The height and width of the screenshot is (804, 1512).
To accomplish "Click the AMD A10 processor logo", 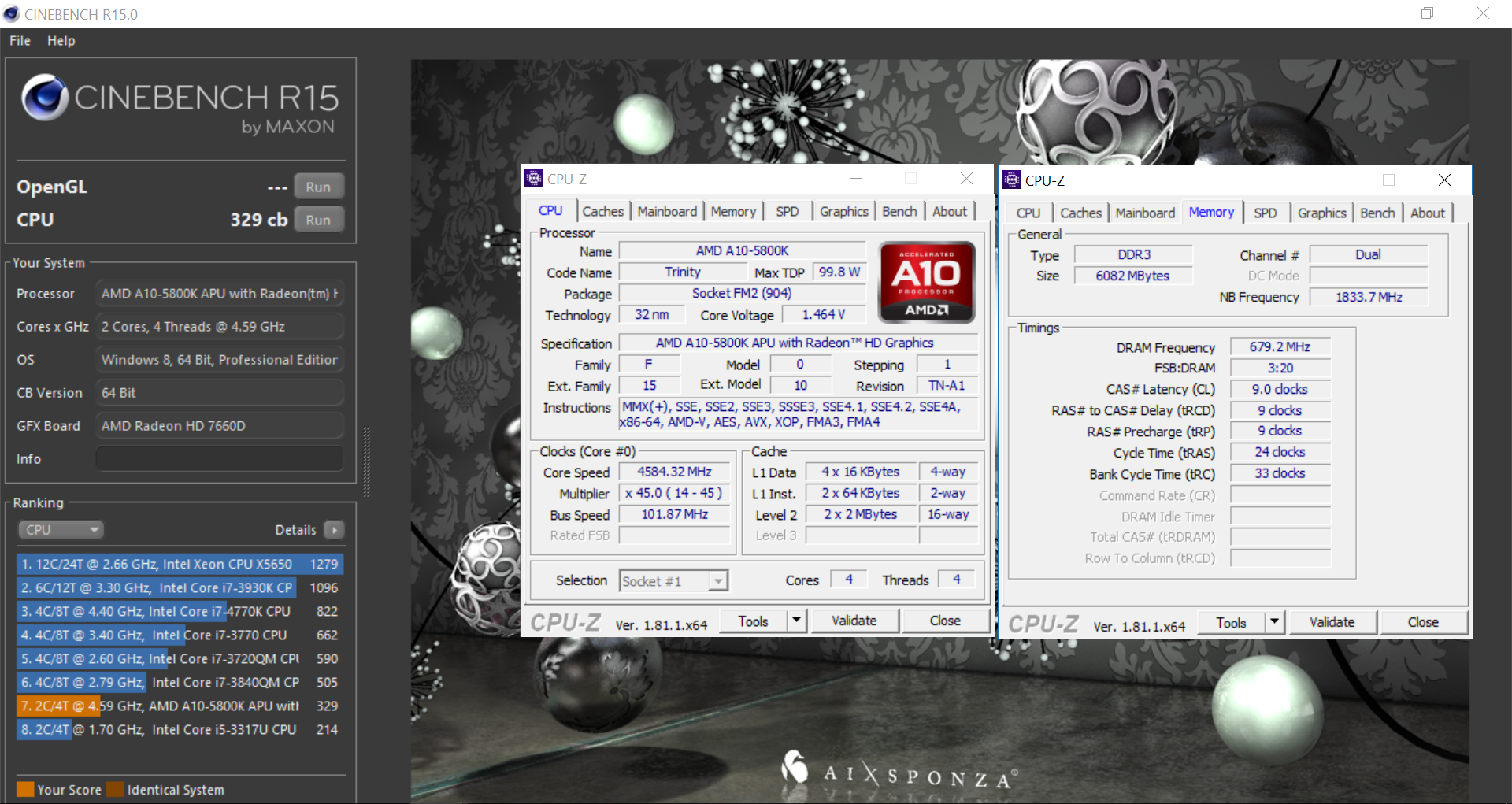I will 927,282.
